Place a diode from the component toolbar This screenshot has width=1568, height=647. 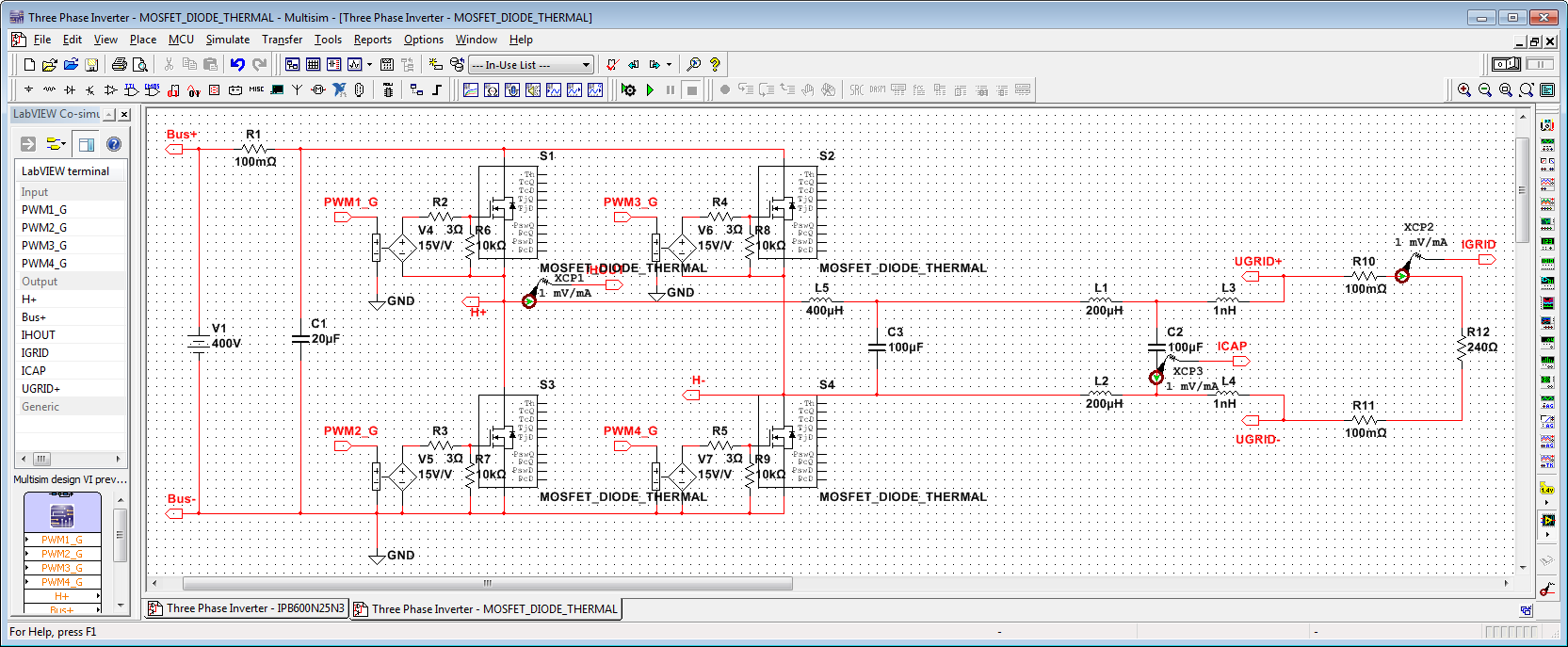coord(70,90)
